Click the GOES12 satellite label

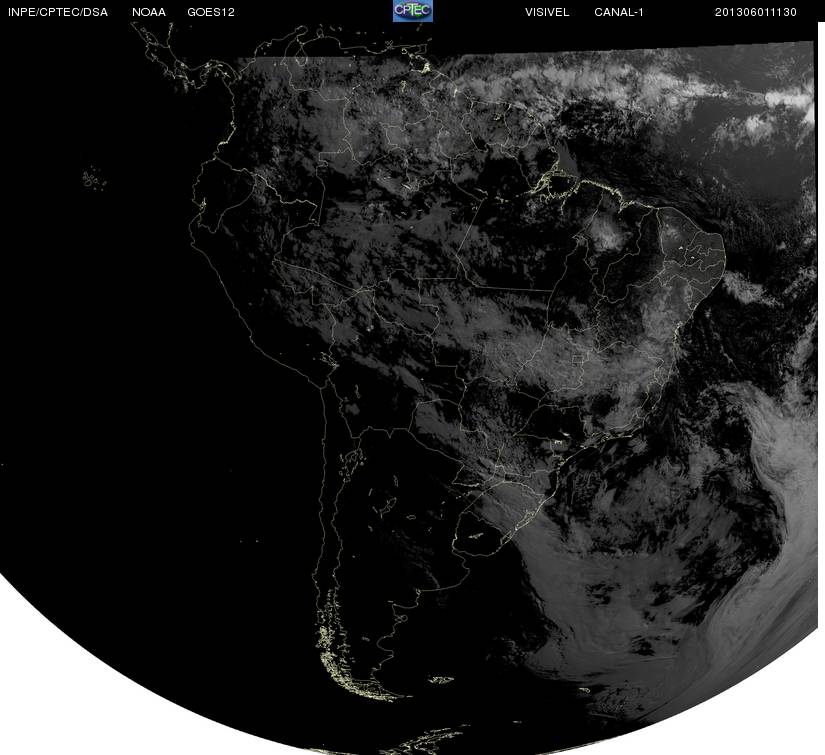210,12
